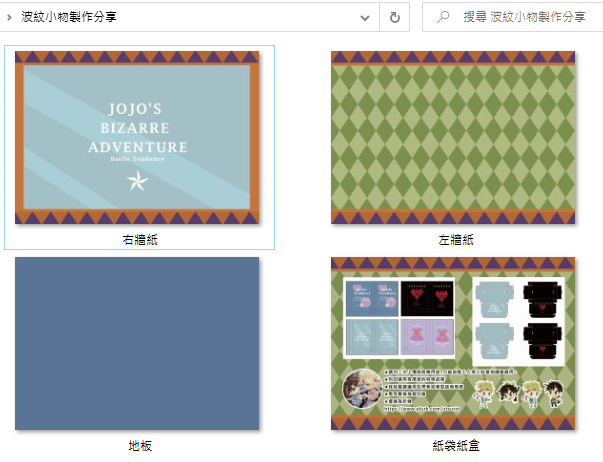Click the magnifier search icon
This screenshot has height=462, width=603.
(x=443, y=17)
